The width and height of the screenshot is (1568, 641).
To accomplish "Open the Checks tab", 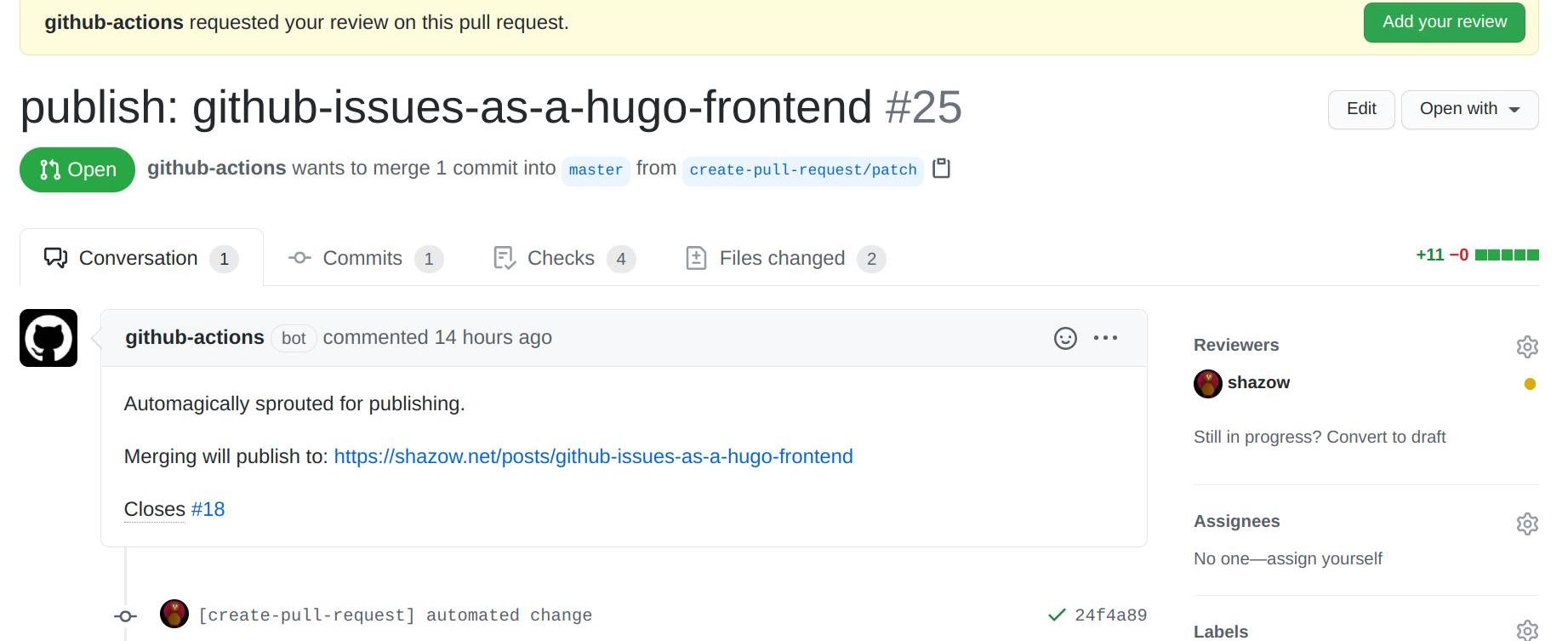I will (562, 259).
